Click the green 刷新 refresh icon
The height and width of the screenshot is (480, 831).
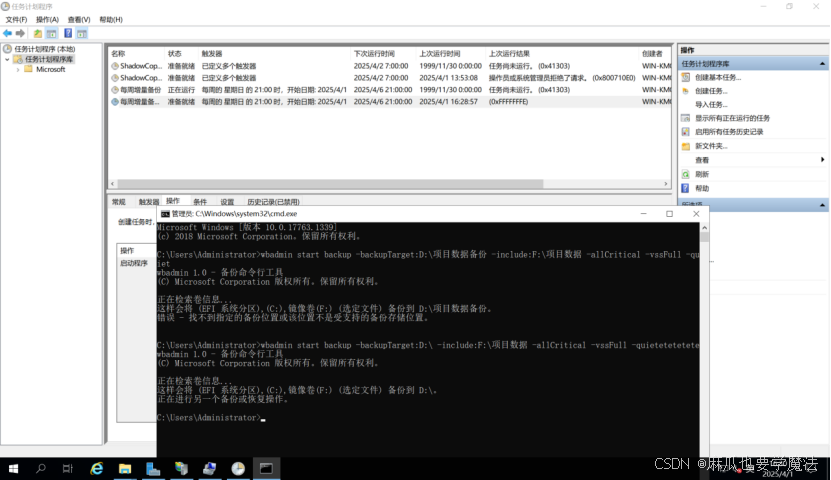685,174
